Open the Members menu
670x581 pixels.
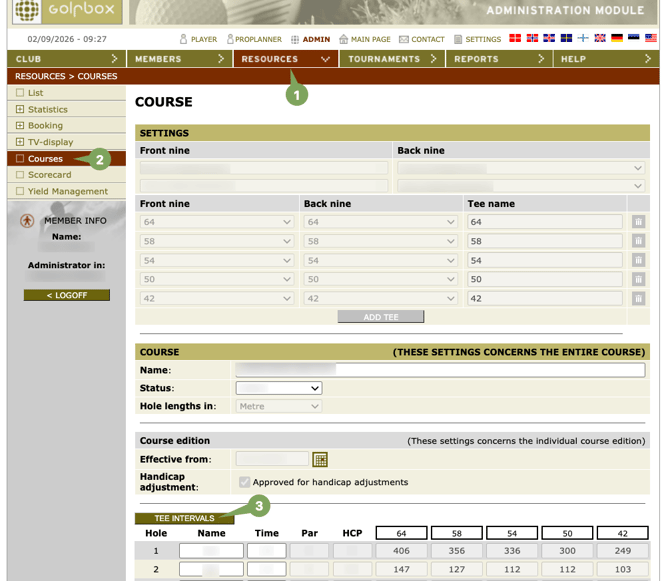click(x=179, y=59)
